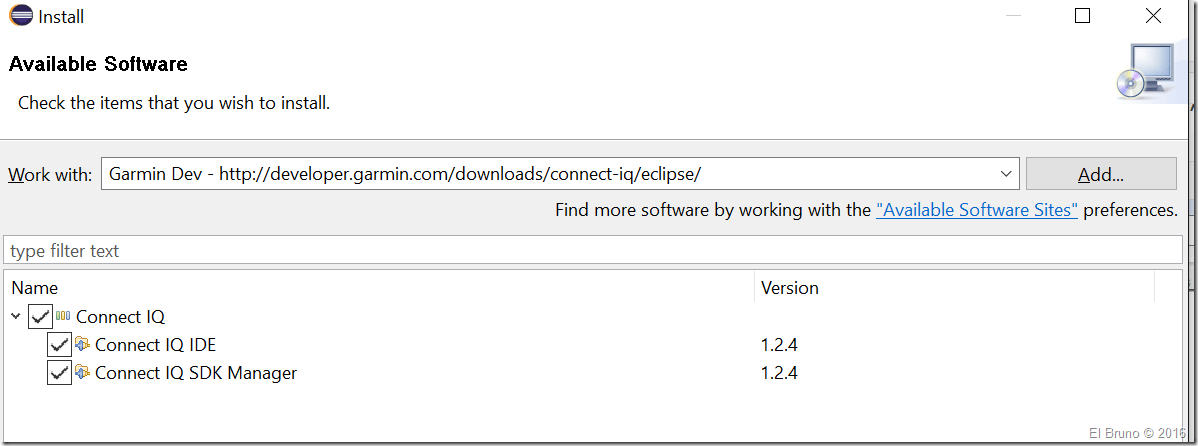
Task: Close the Install dialog
Action: [1154, 16]
